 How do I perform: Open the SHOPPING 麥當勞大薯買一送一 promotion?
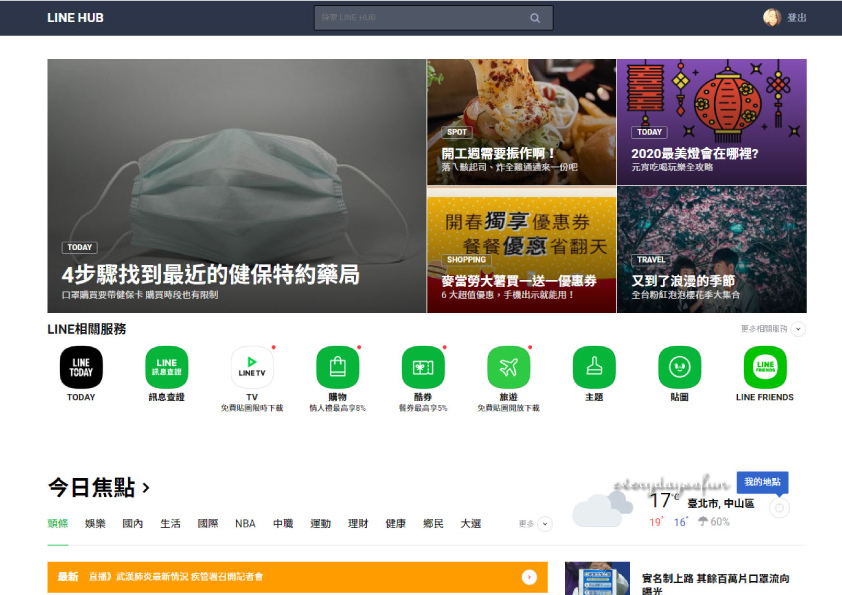pyautogui.click(x=521, y=250)
